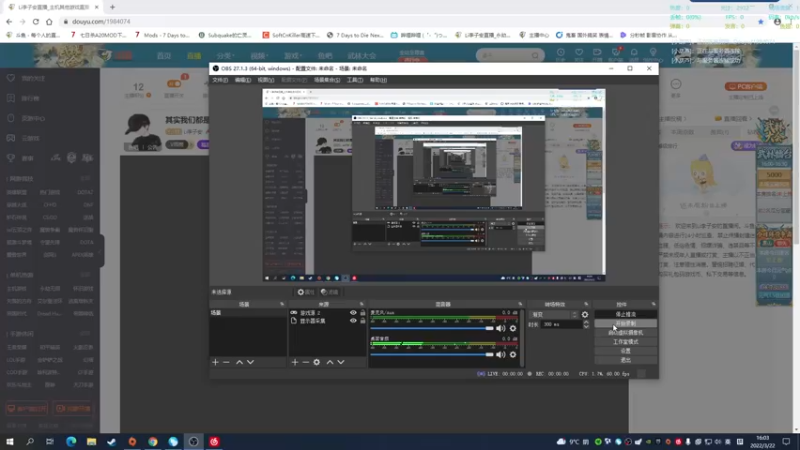The width and height of the screenshot is (800, 450).
Task: Reload the Douyu page in the browser
Action: click(x=36, y=21)
